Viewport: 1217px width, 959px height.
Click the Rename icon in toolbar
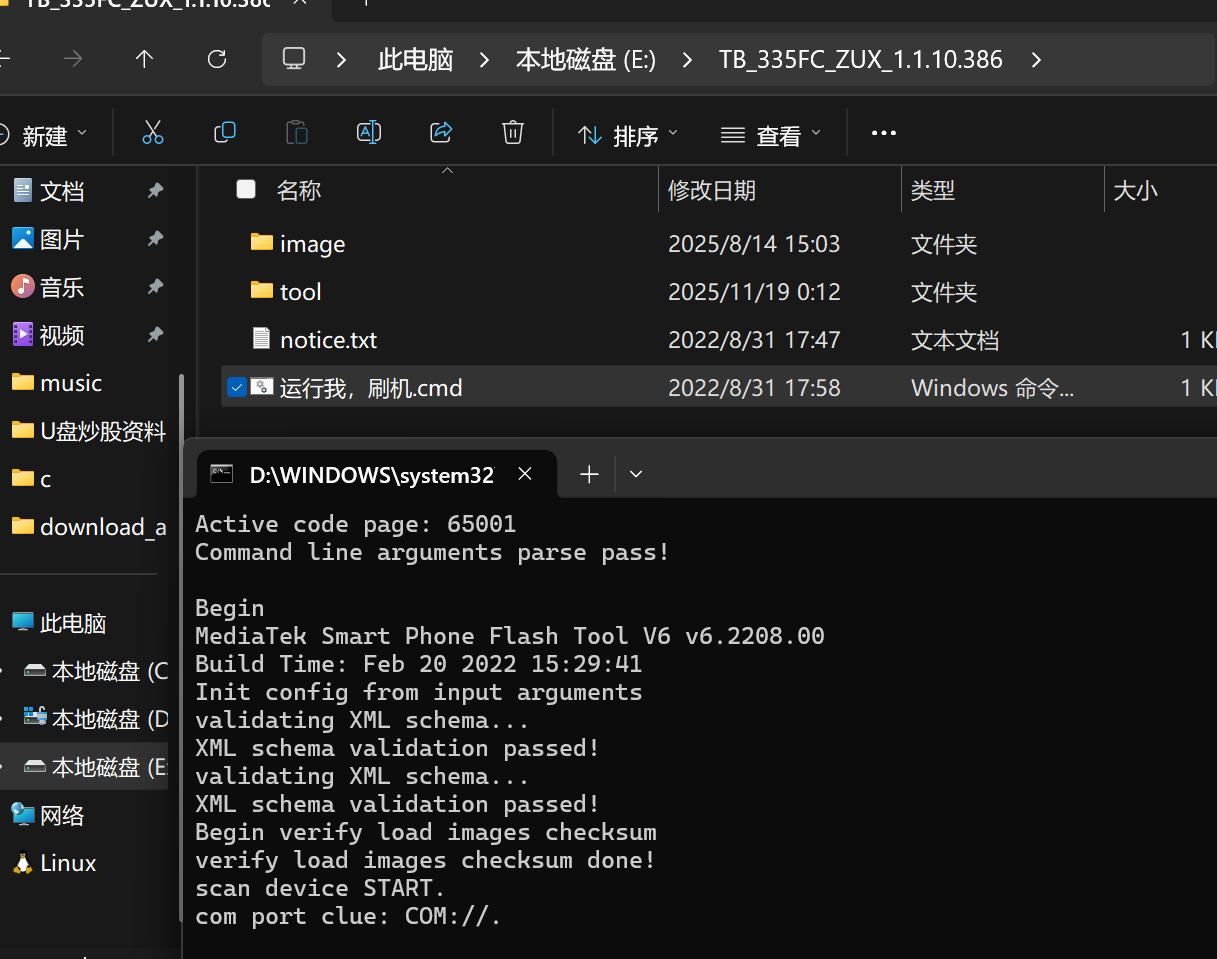(369, 132)
